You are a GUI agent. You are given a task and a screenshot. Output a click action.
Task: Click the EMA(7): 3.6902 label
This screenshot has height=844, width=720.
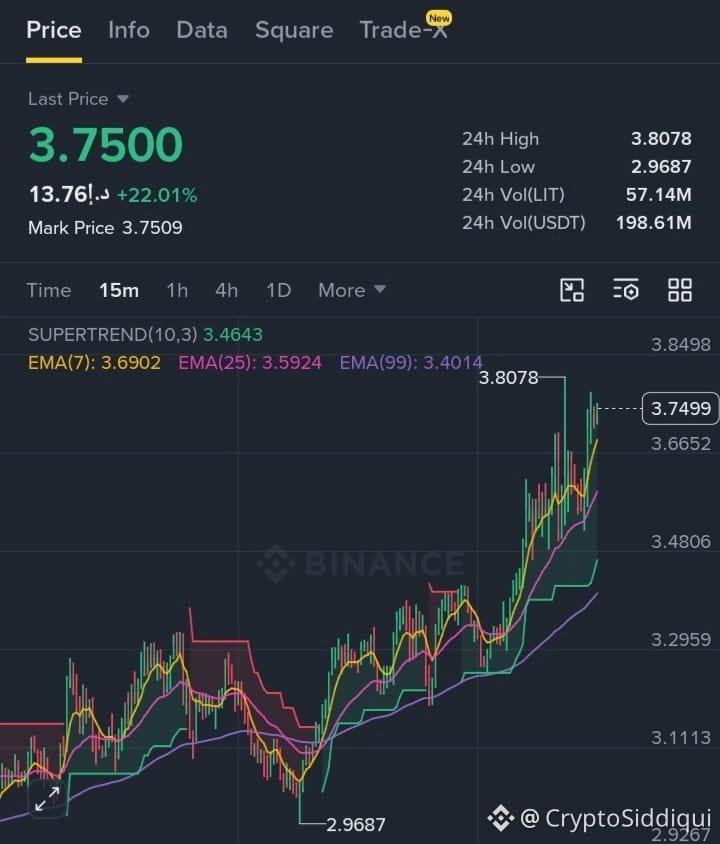94,363
